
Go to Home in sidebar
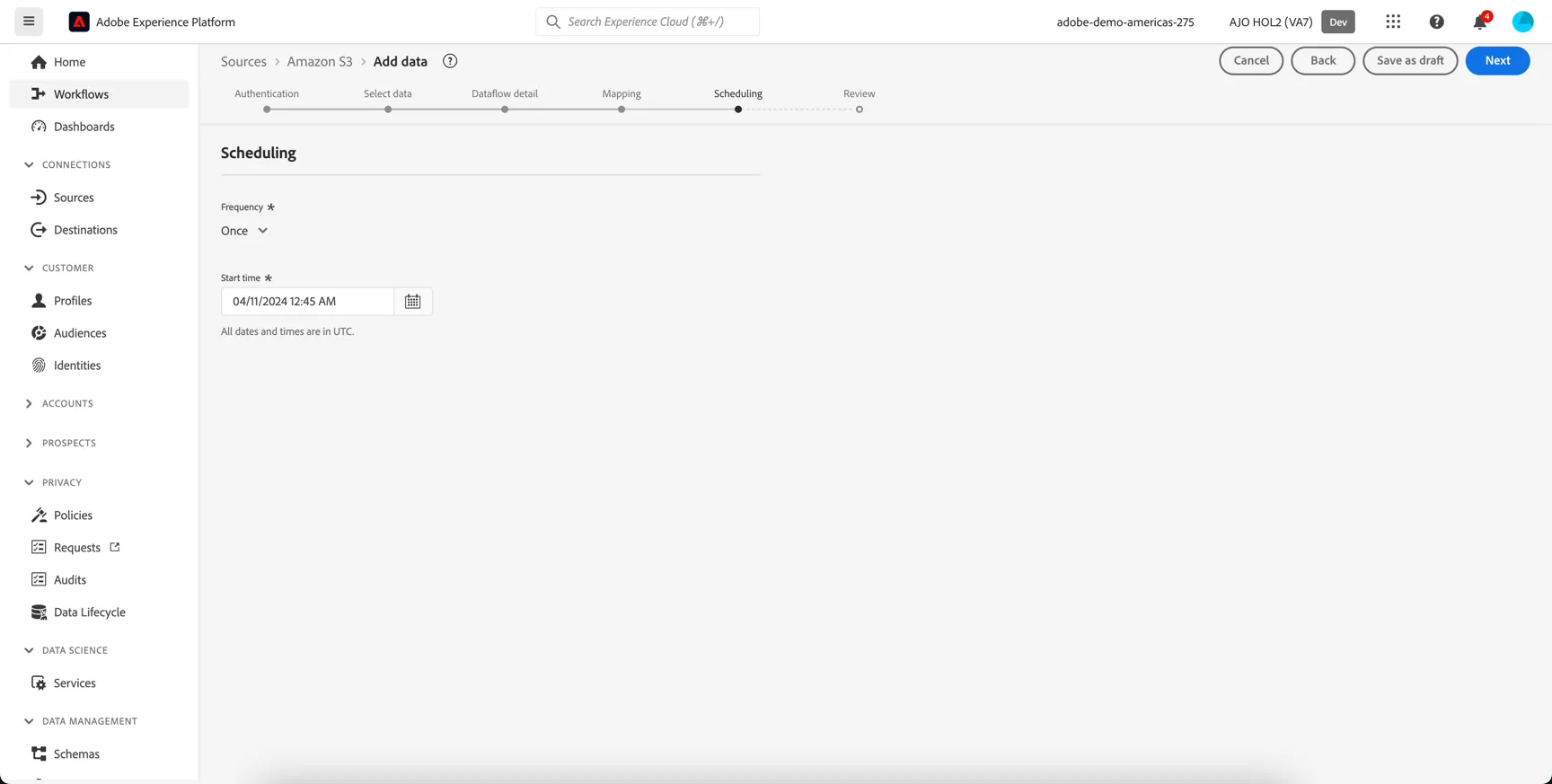click(99, 62)
